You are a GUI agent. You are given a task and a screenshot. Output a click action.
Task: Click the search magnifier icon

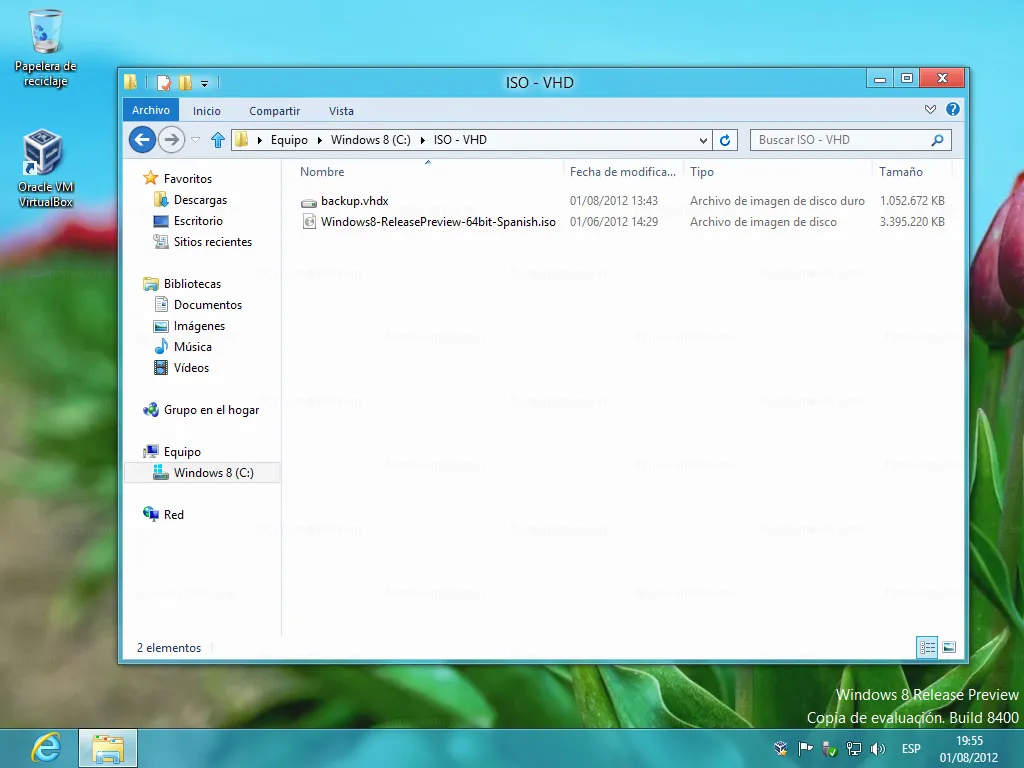click(937, 140)
